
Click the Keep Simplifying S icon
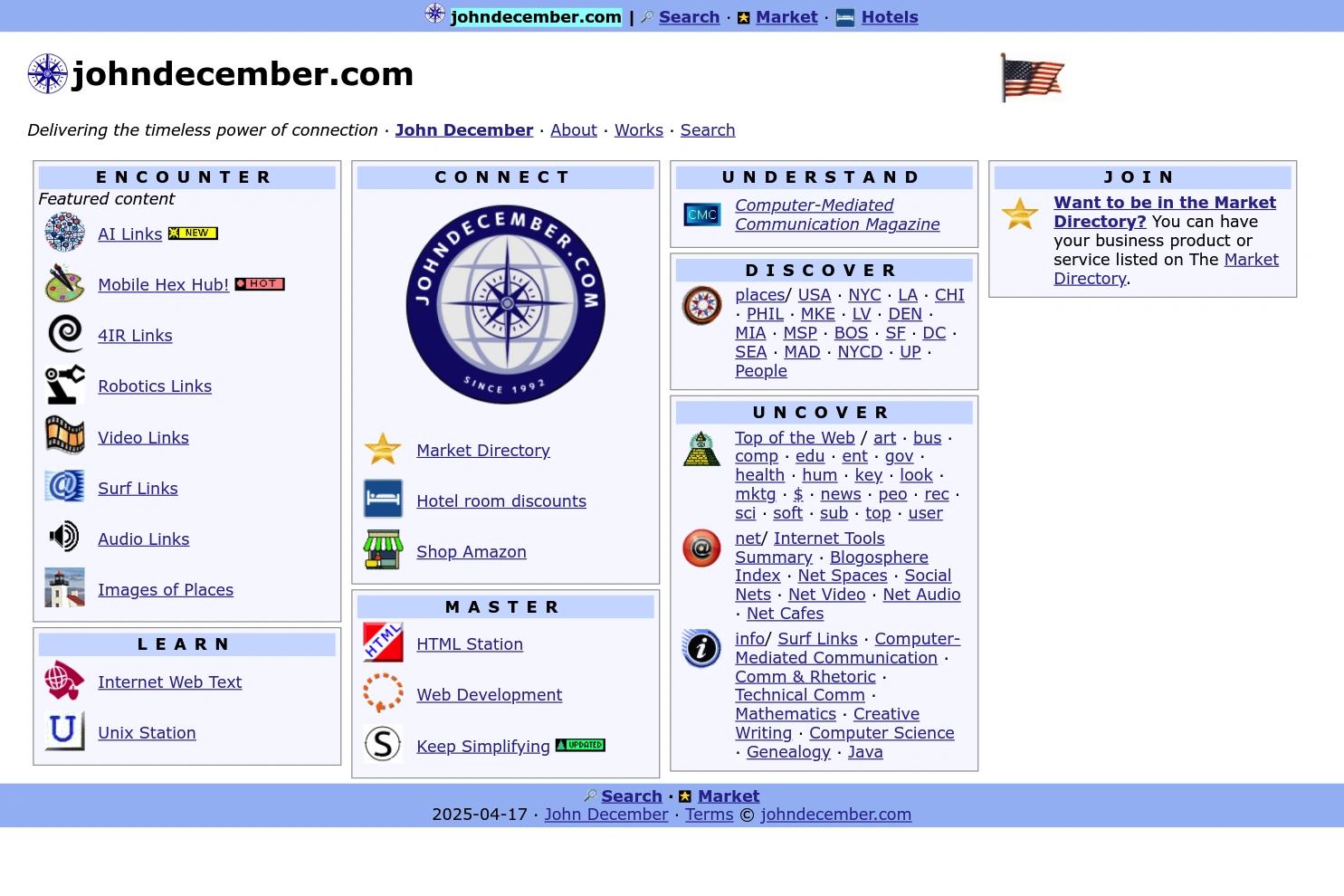click(383, 743)
